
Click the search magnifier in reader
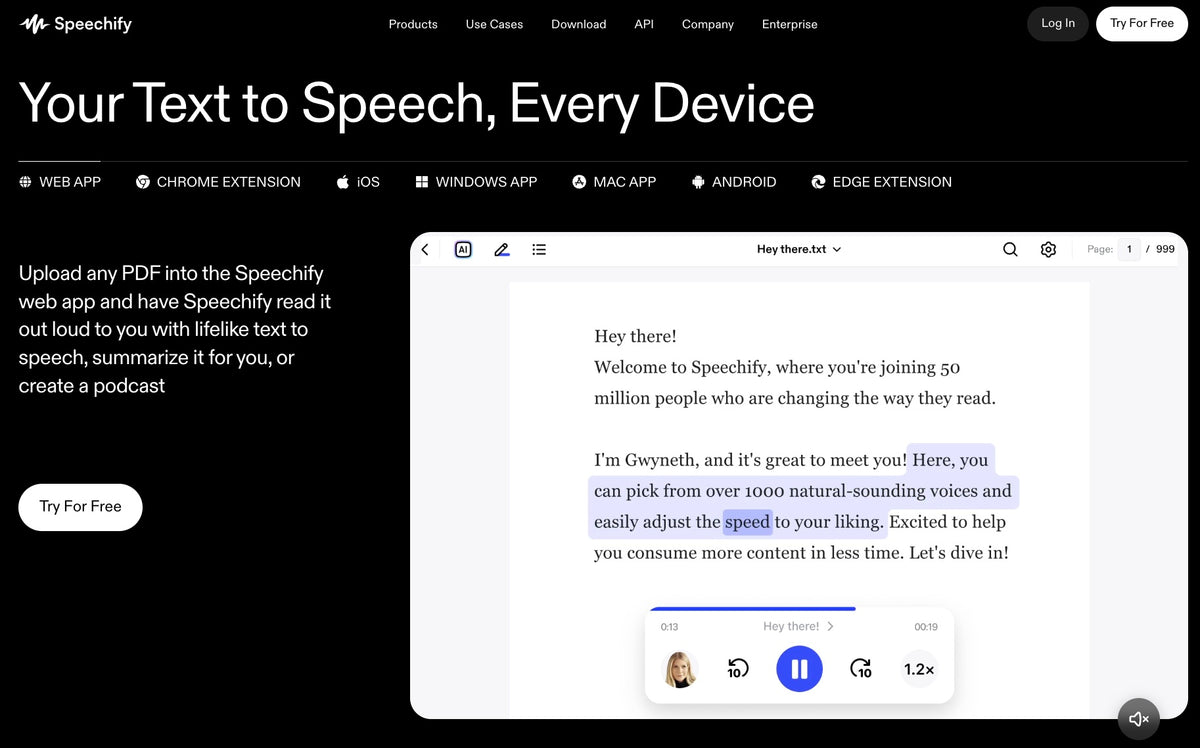tap(1010, 249)
